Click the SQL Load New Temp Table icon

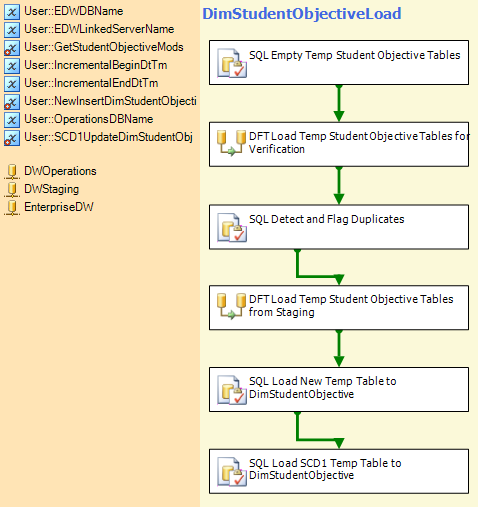click(x=232, y=390)
